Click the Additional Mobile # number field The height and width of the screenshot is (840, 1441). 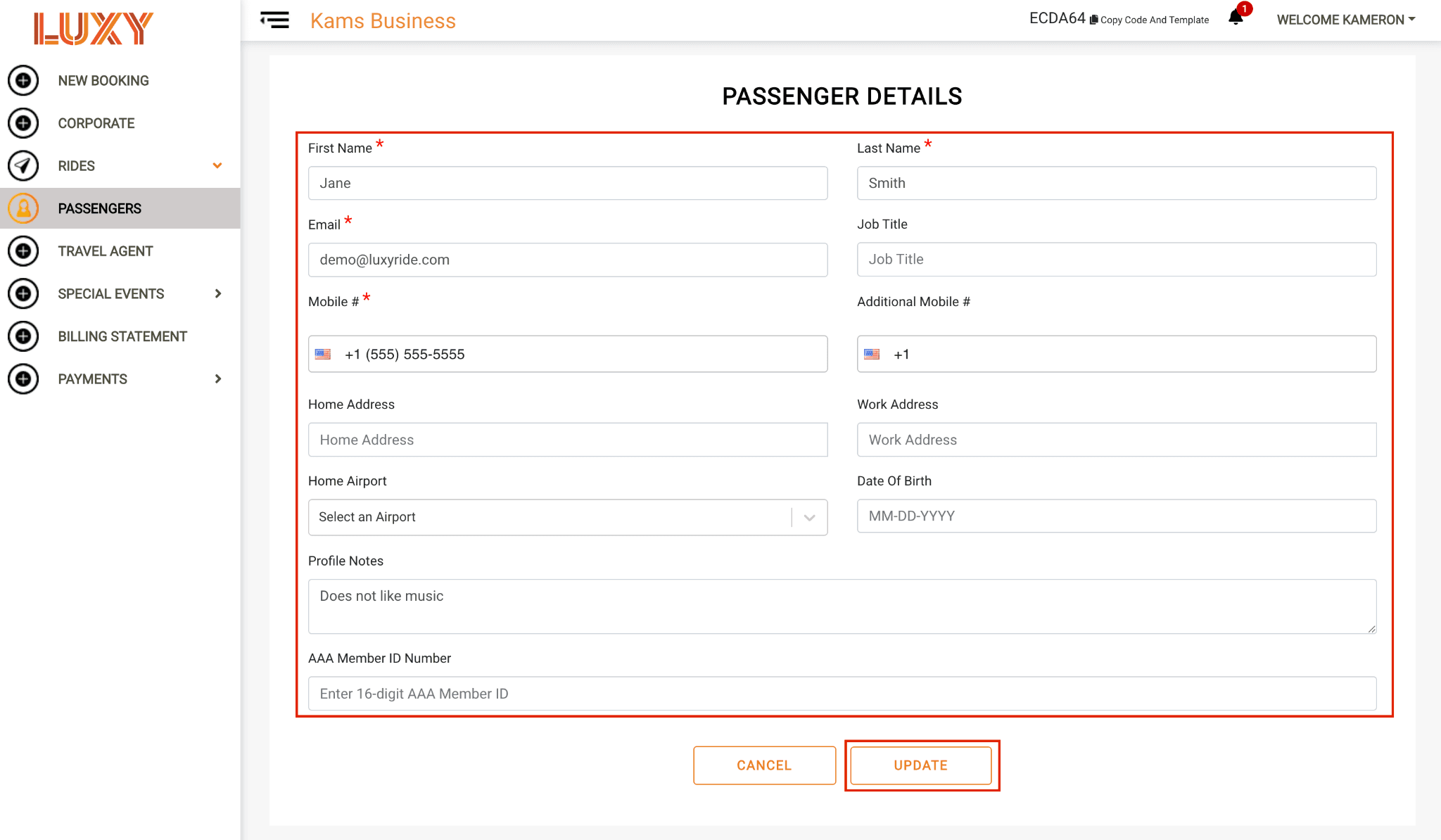[1117, 354]
